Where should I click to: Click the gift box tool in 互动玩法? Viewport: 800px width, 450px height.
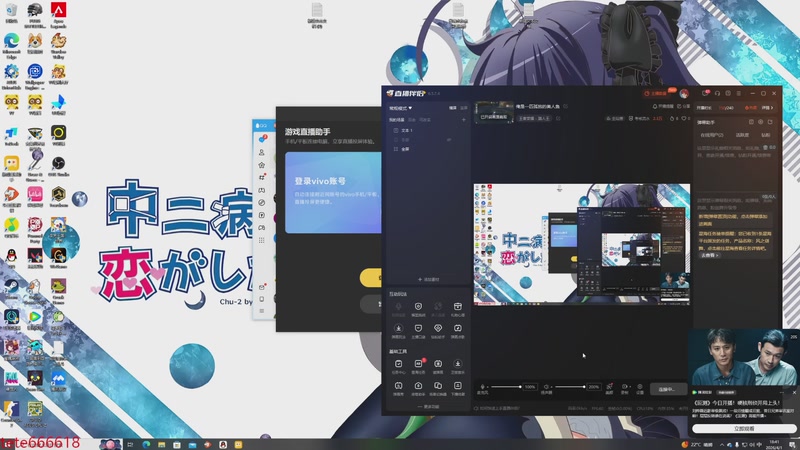coord(458,309)
